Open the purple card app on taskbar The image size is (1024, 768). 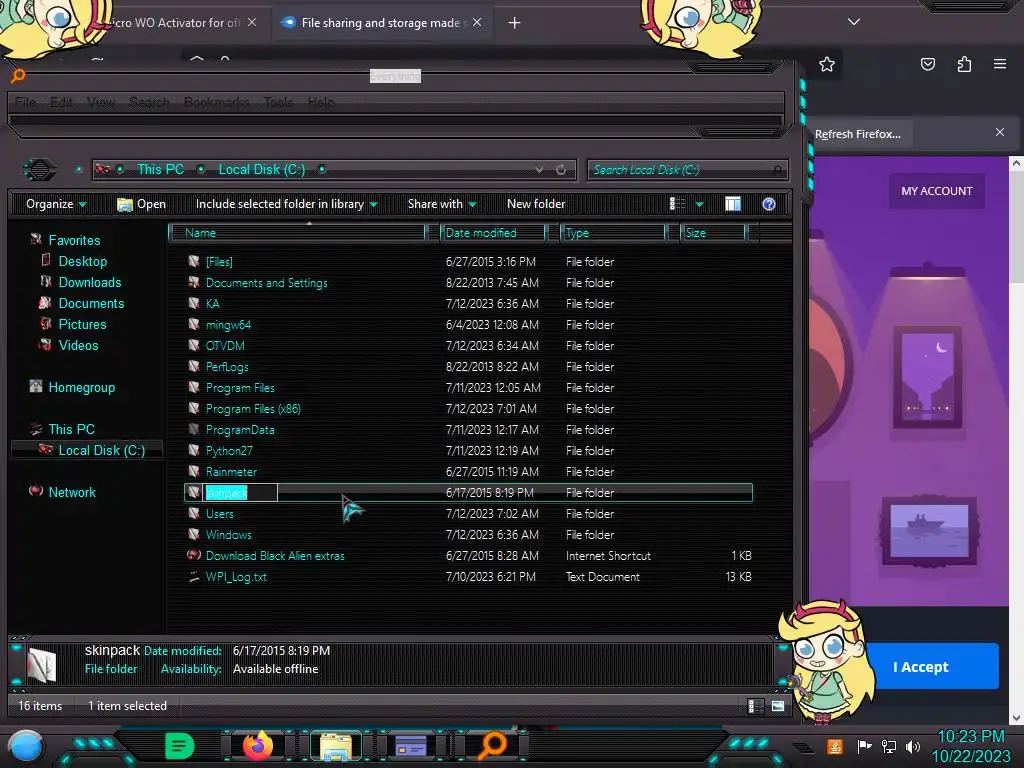[x=411, y=746]
